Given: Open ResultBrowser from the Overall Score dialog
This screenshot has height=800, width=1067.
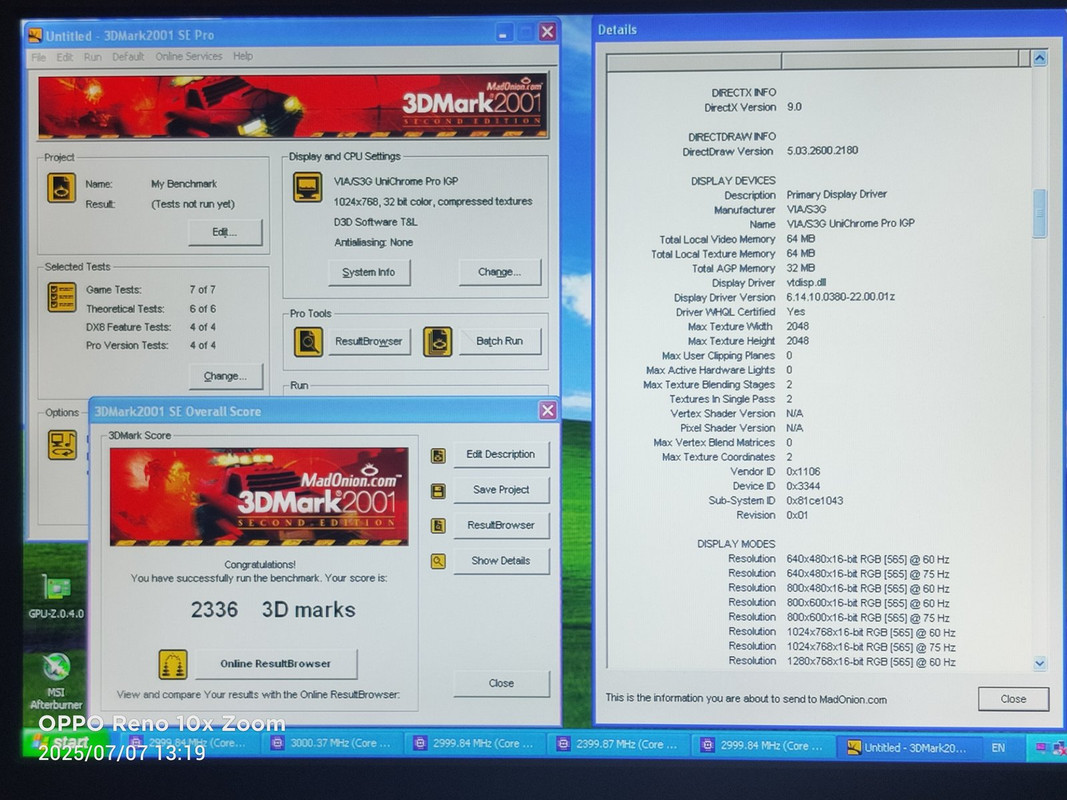Looking at the screenshot, I should tap(501, 525).
